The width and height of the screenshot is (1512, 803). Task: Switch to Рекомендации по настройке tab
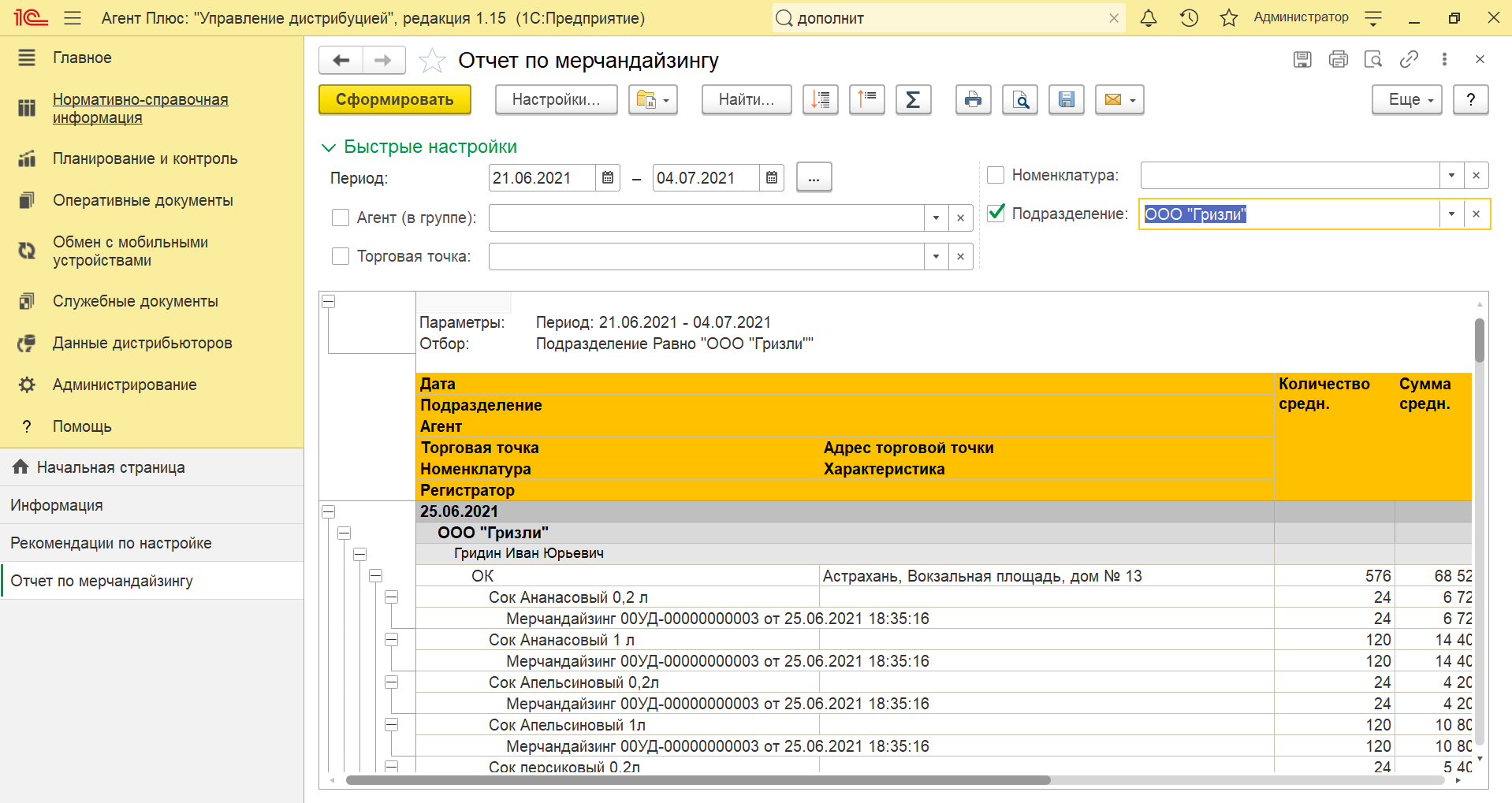click(152, 543)
